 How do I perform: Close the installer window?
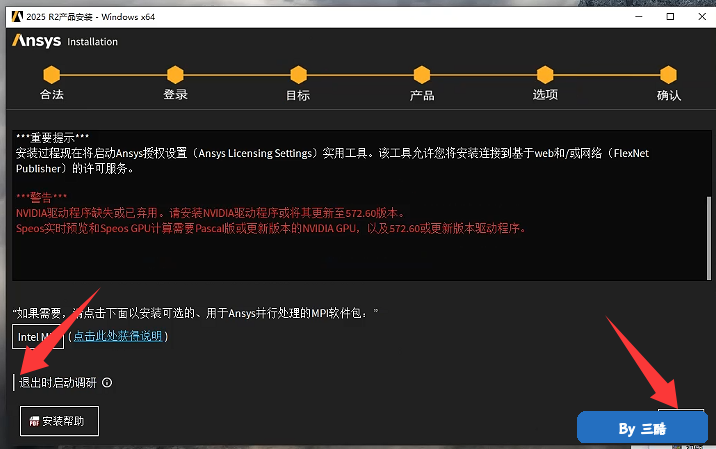[702, 17]
